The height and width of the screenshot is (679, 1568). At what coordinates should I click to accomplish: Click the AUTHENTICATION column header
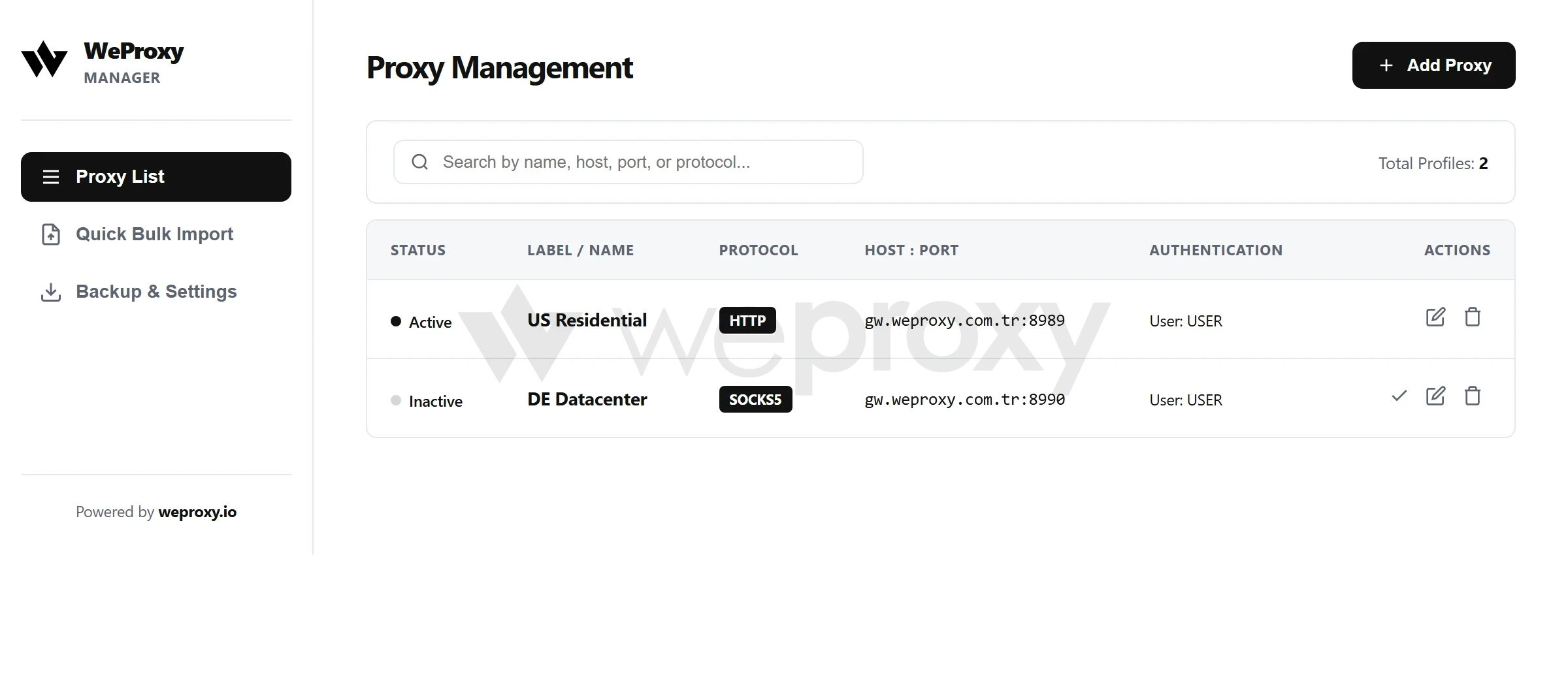(x=1216, y=250)
